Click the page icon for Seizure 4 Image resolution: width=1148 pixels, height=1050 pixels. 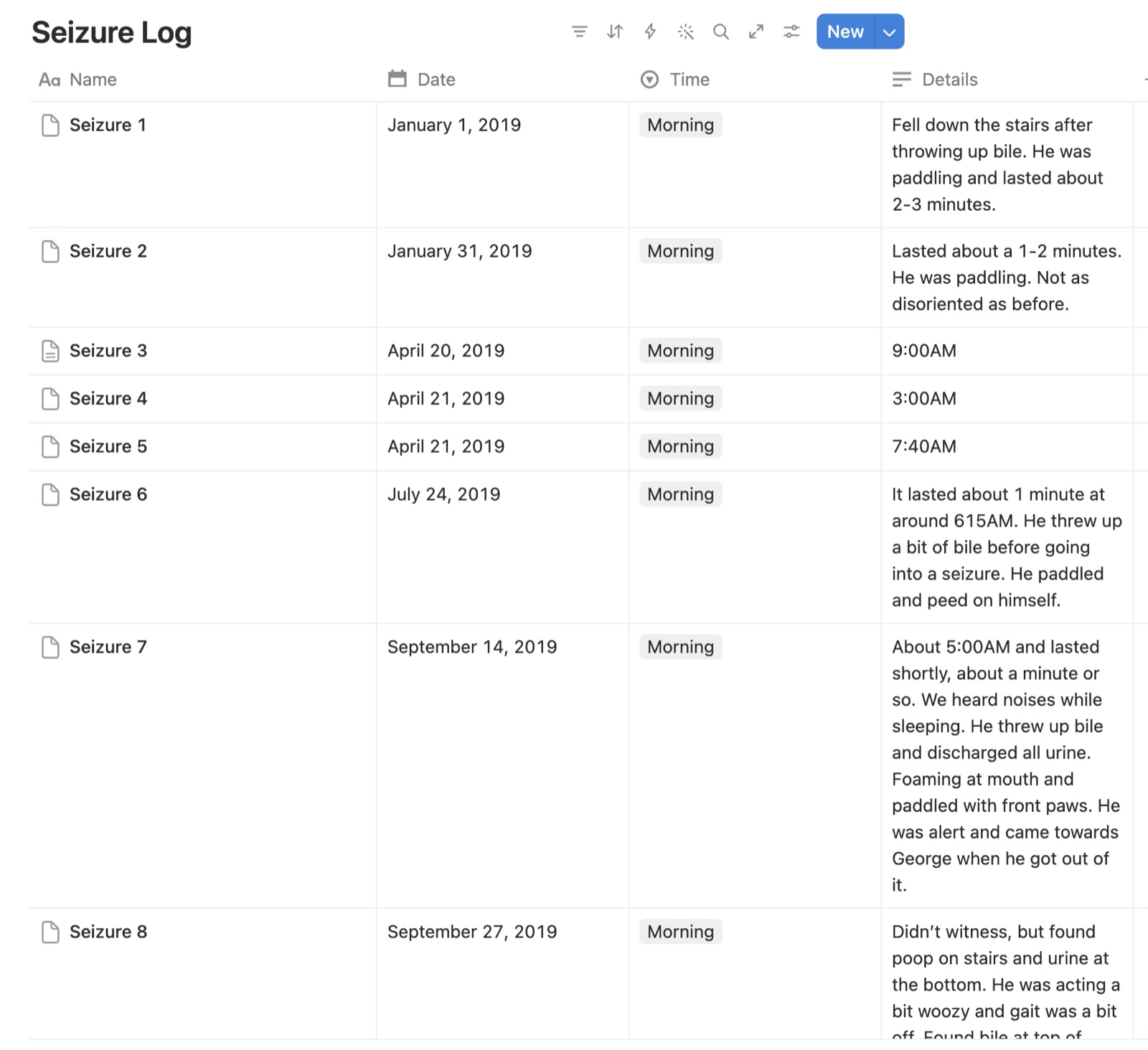[x=50, y=398]
